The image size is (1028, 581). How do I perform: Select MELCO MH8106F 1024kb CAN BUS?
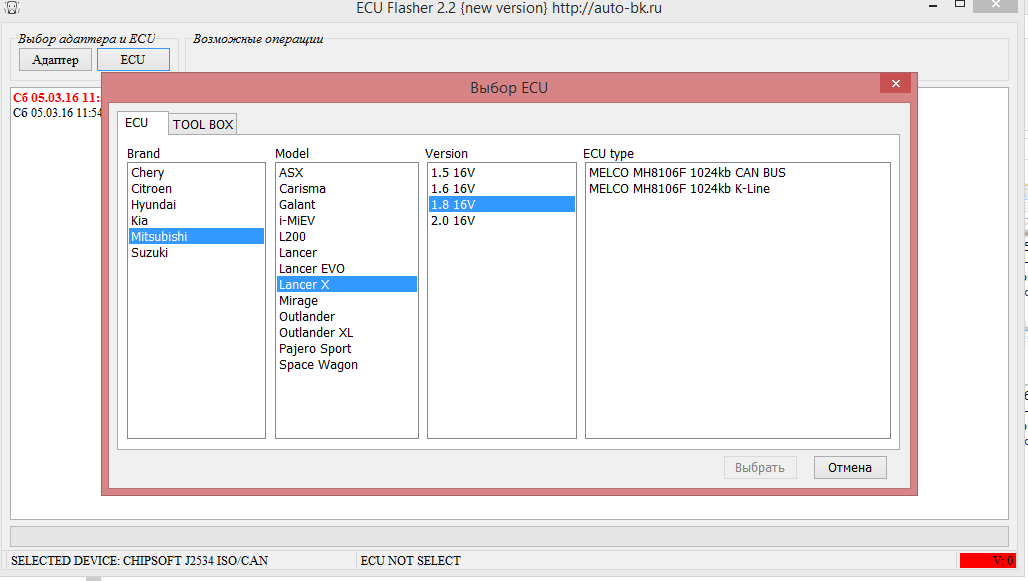pyautogui.click(x=738, y=172)
